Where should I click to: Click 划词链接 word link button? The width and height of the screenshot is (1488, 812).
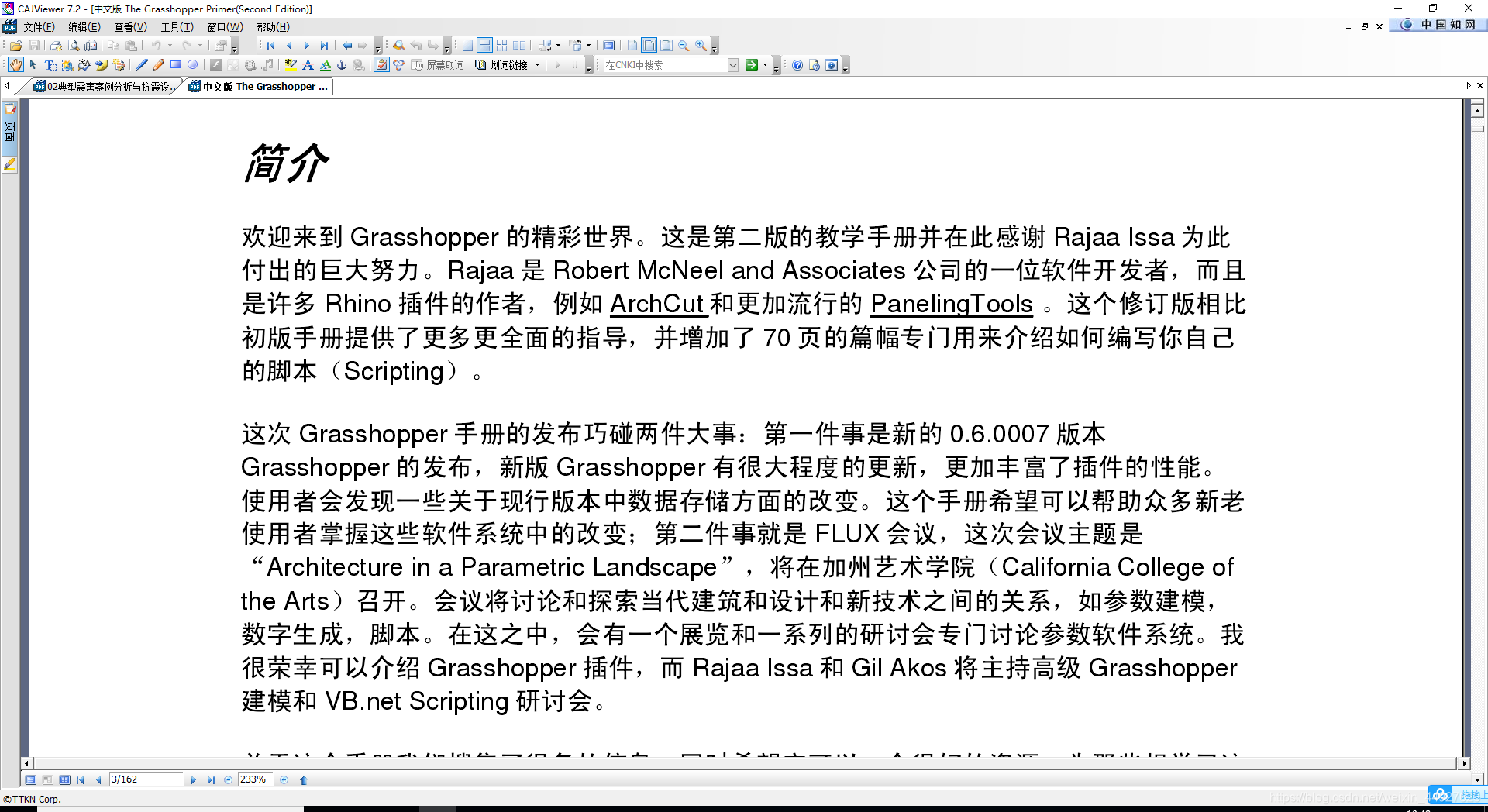501,65
